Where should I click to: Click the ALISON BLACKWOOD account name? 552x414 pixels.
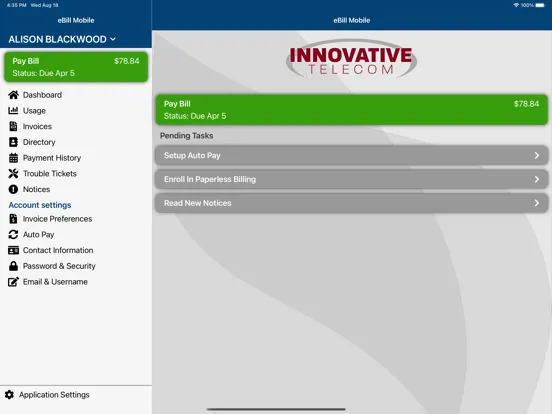tap(57, 39)
